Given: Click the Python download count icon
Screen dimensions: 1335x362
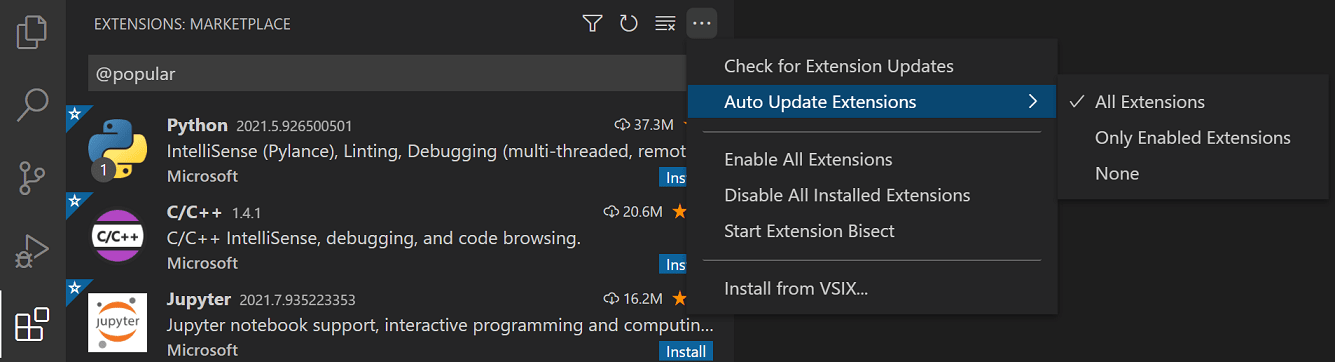Looking at the screenshot, I should pyautogui.click(x=622, y=125).
